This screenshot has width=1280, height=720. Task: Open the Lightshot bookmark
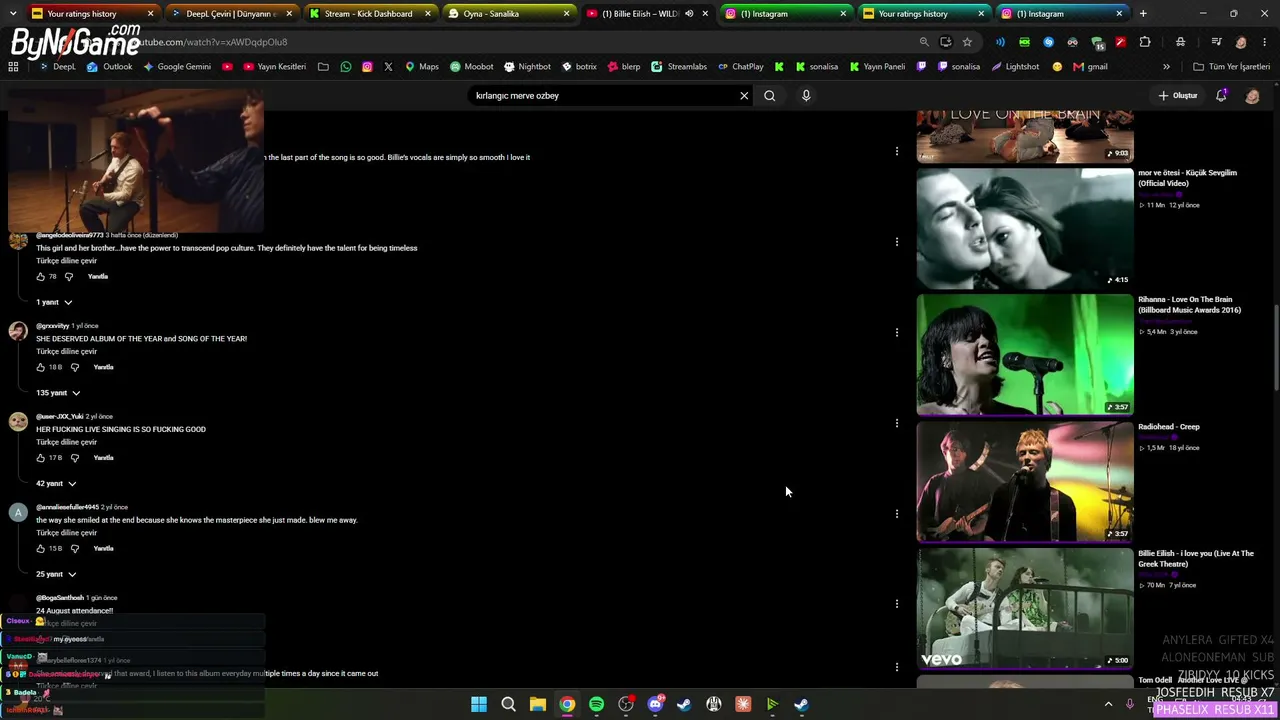tap(1014, 67)
